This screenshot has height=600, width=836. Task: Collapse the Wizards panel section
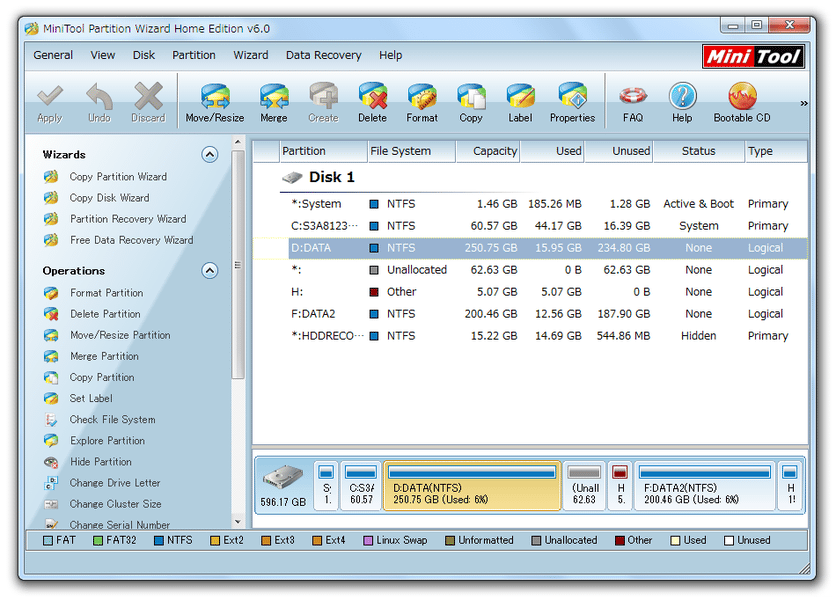[209, 155]
